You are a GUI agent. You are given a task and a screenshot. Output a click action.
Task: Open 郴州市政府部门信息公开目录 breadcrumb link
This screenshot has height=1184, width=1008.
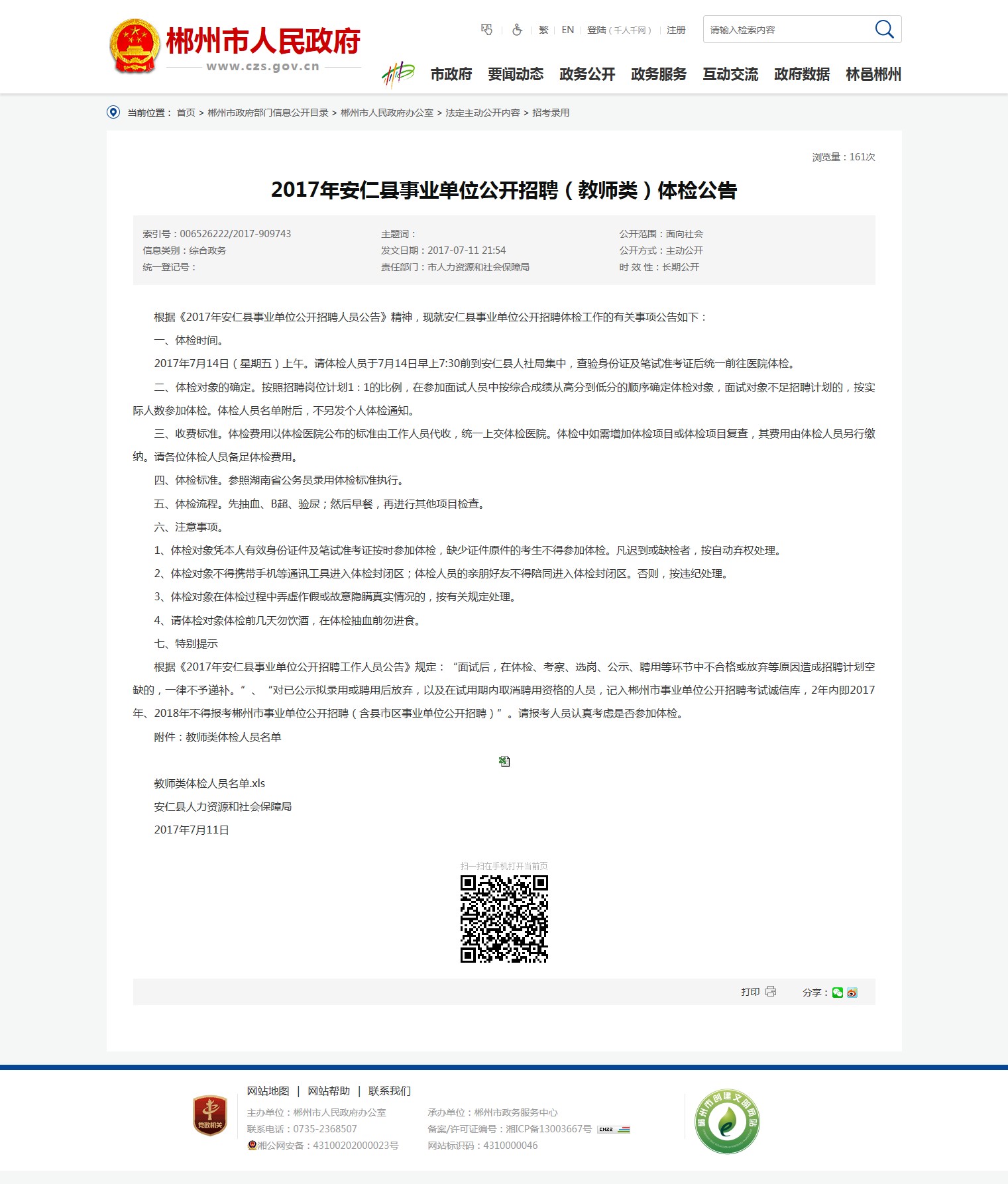268,113
